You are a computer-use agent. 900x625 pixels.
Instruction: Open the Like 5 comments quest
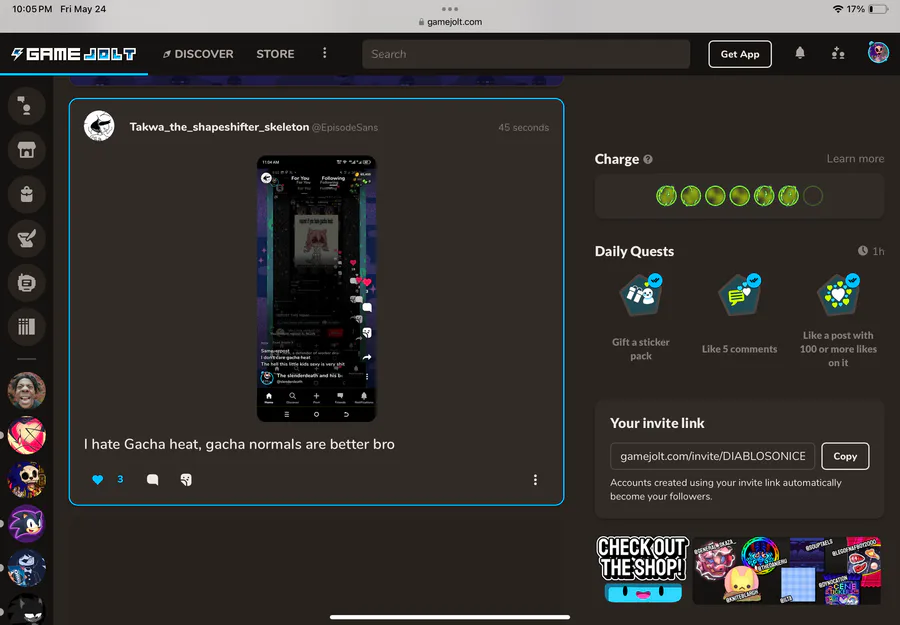[739, 315]
